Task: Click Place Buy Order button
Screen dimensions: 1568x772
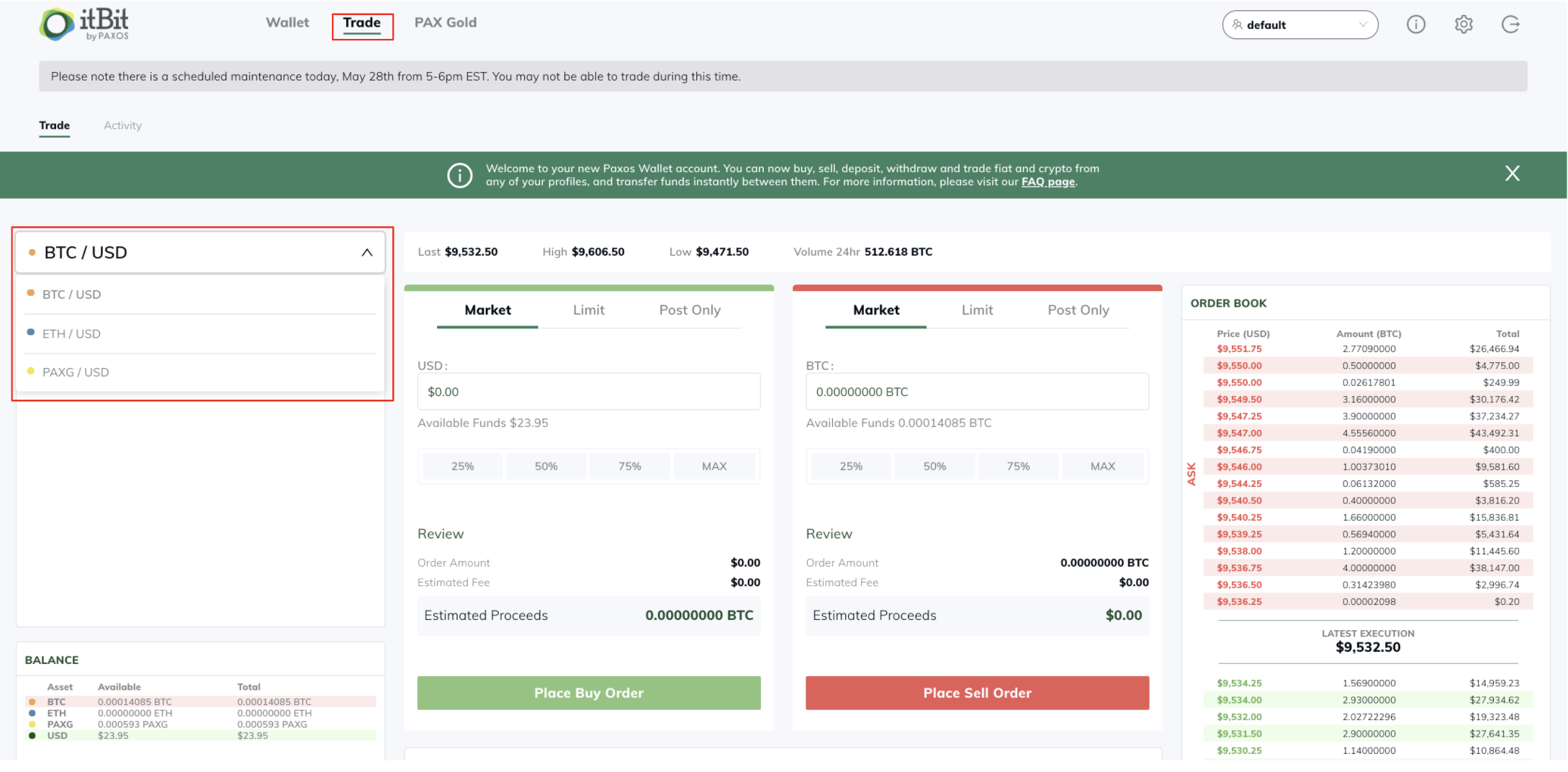Action: point(589,693)
